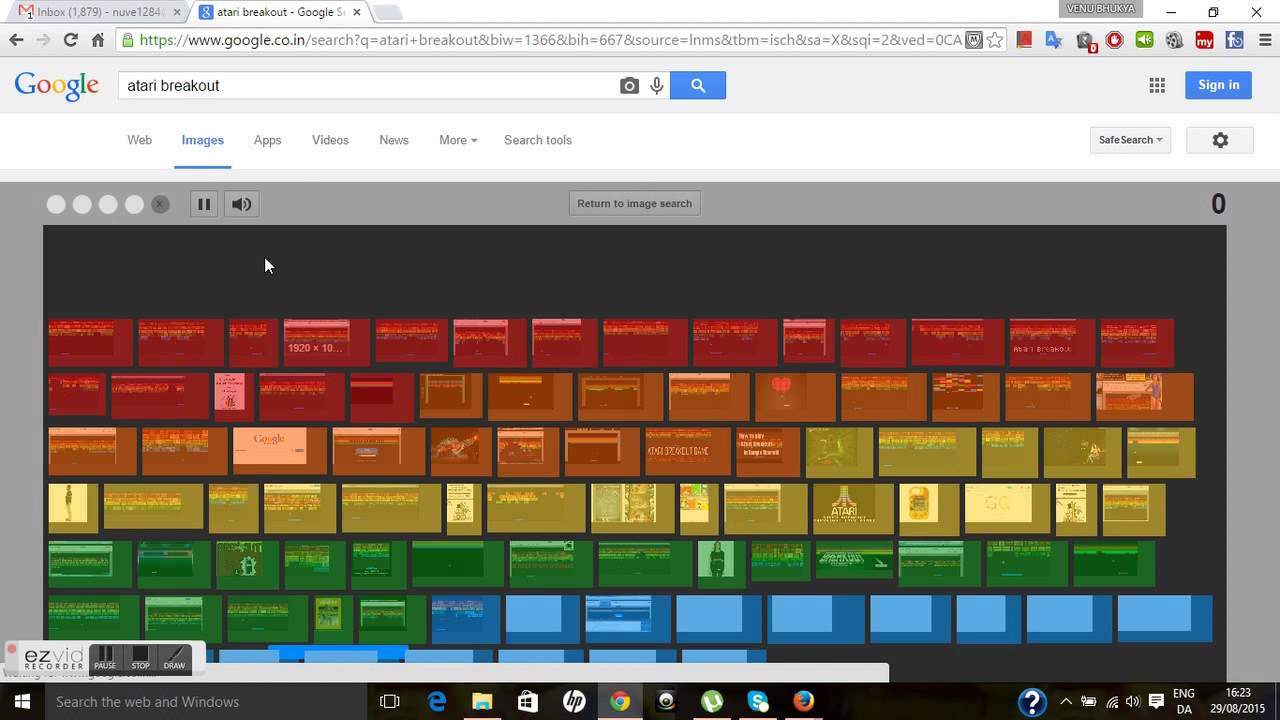
Task: Reload the page
Action: 70,40
